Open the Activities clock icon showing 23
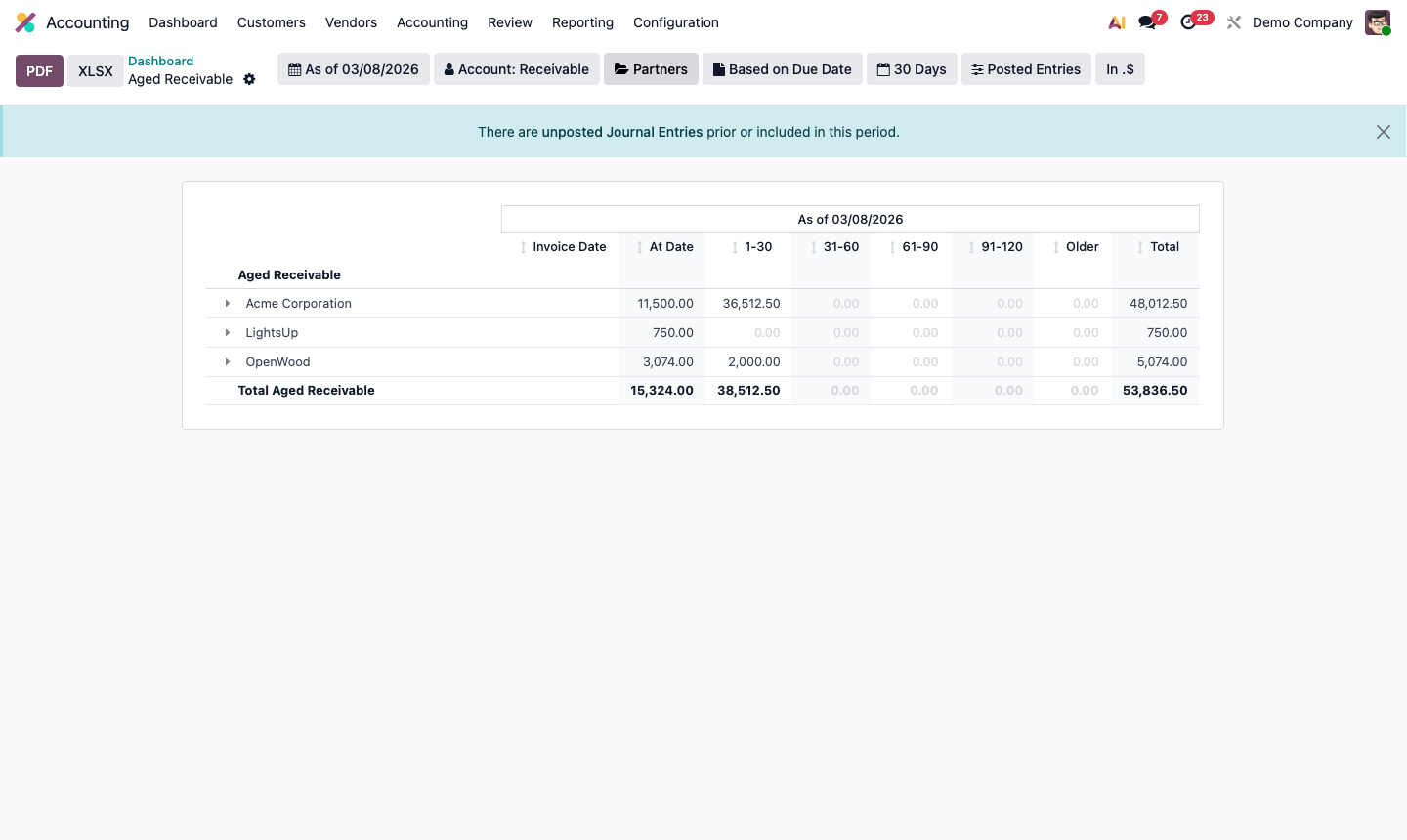 (x=1189, y=21)
